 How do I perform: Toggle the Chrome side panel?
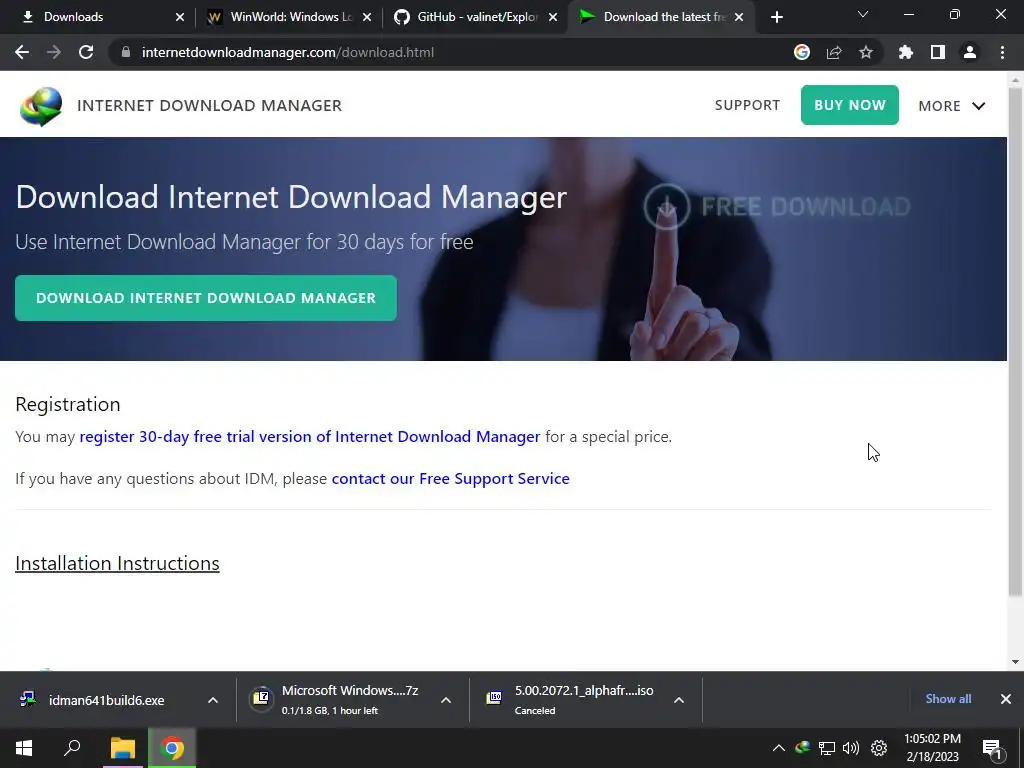[938, 52]
